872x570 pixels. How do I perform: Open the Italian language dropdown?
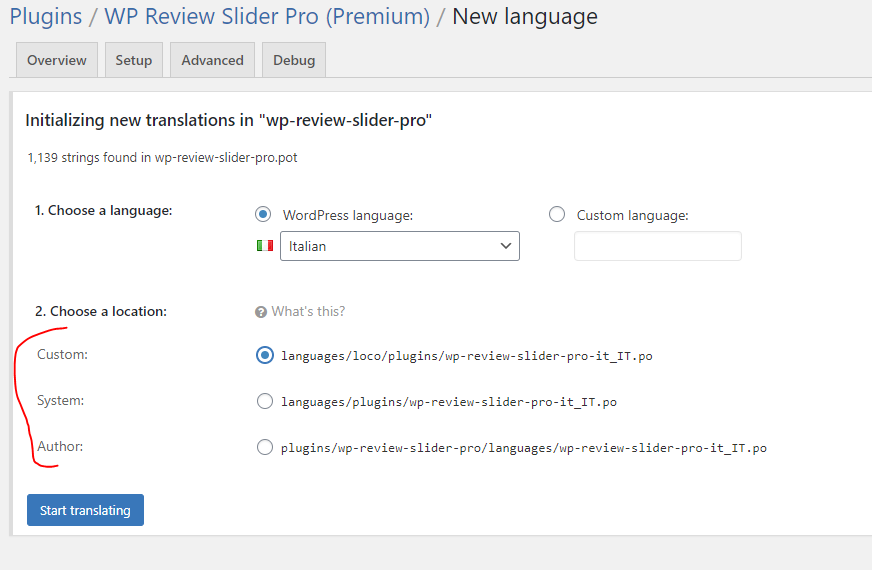400,246
